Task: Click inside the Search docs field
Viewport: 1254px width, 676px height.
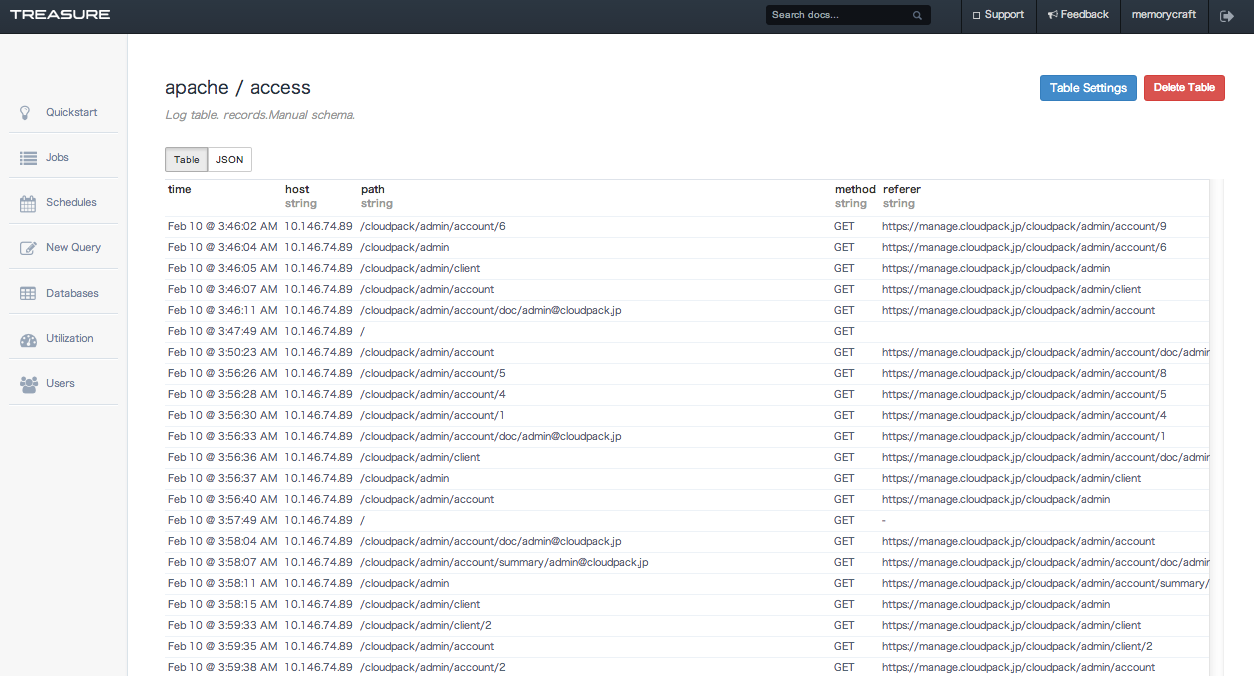Action: (840, 15)
